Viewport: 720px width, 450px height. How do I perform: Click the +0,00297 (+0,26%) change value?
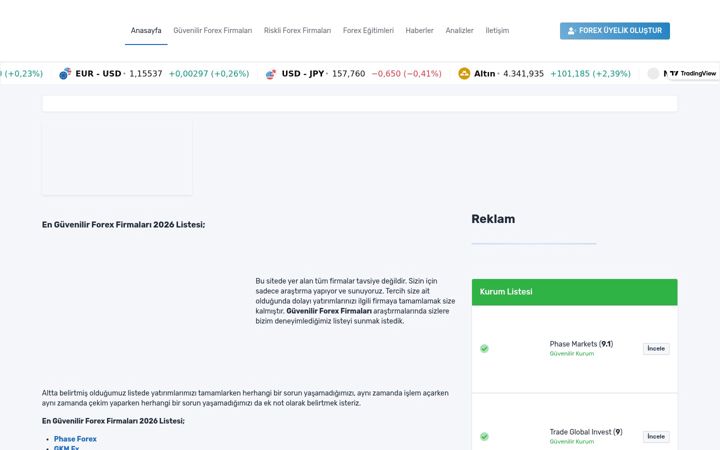point(209,73)
